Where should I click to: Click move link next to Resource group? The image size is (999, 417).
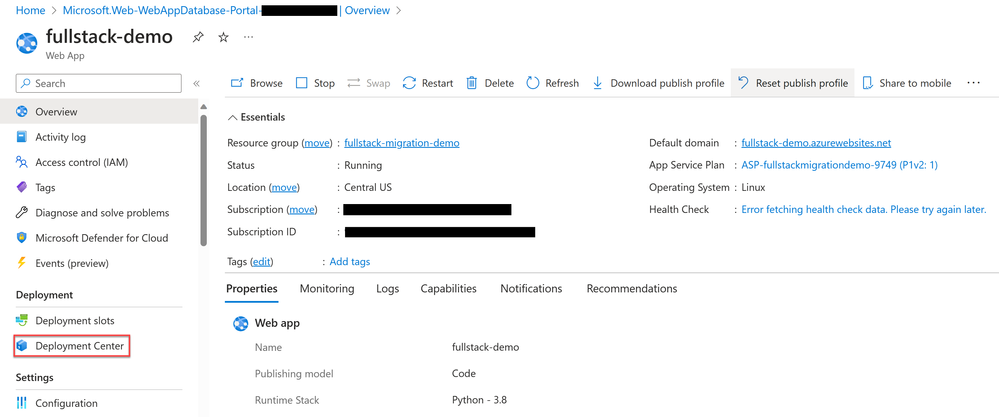(x=317, y=143)
